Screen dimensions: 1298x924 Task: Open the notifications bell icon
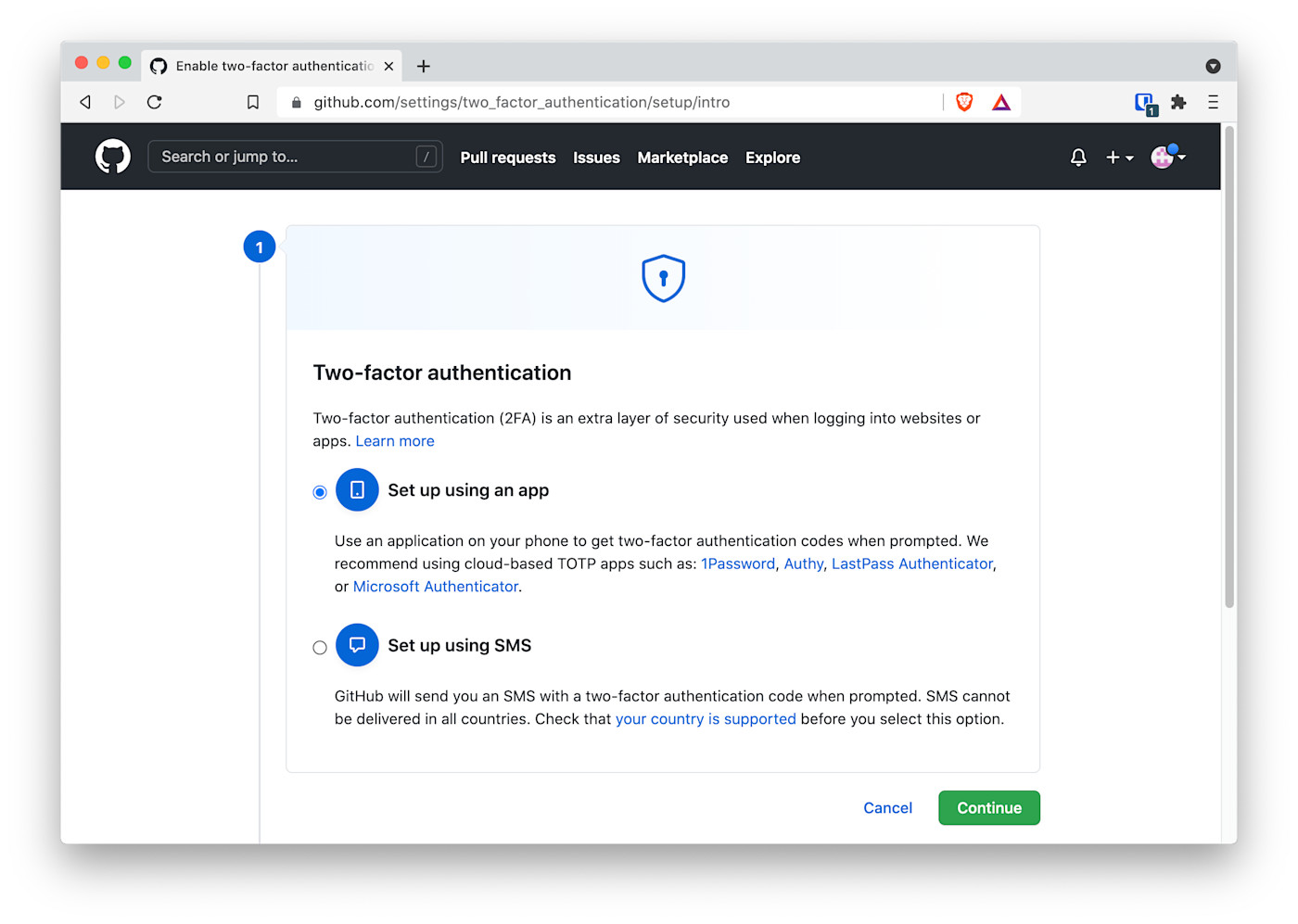[1077, 158]
